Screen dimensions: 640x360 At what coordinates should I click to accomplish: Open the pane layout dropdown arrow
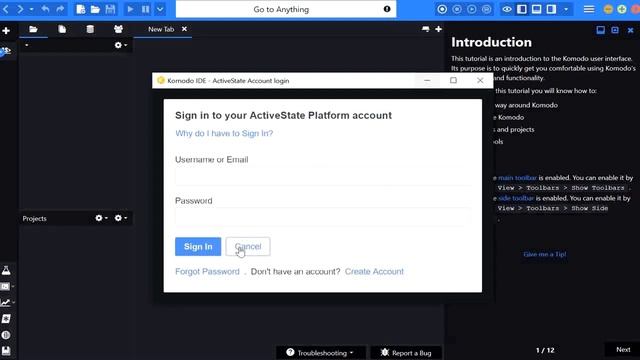point(566,9)
